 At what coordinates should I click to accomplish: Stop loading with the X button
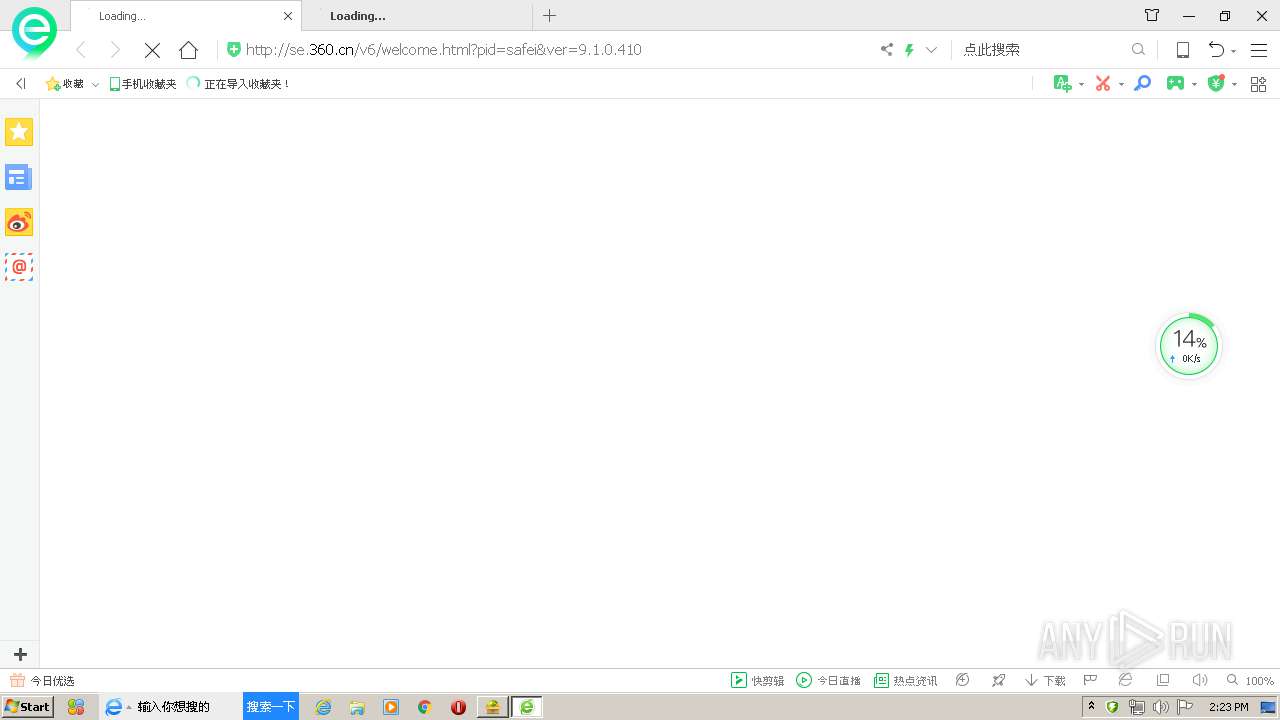pos(152,50)
